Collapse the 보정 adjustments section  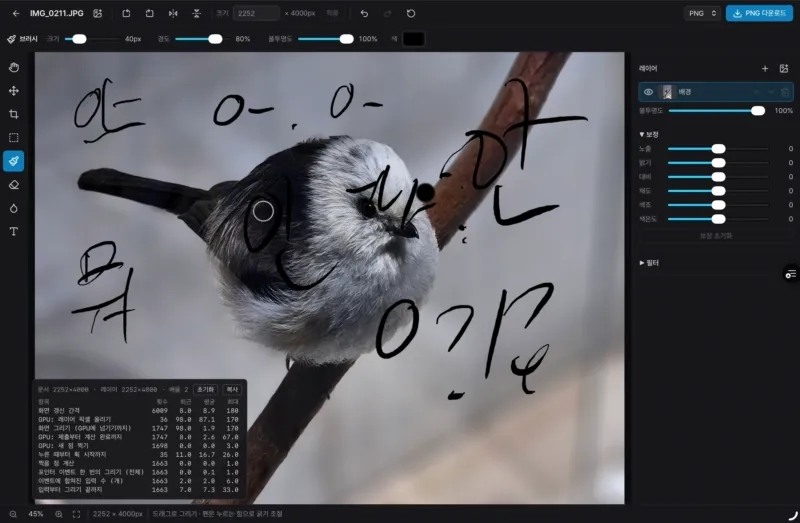649,135
